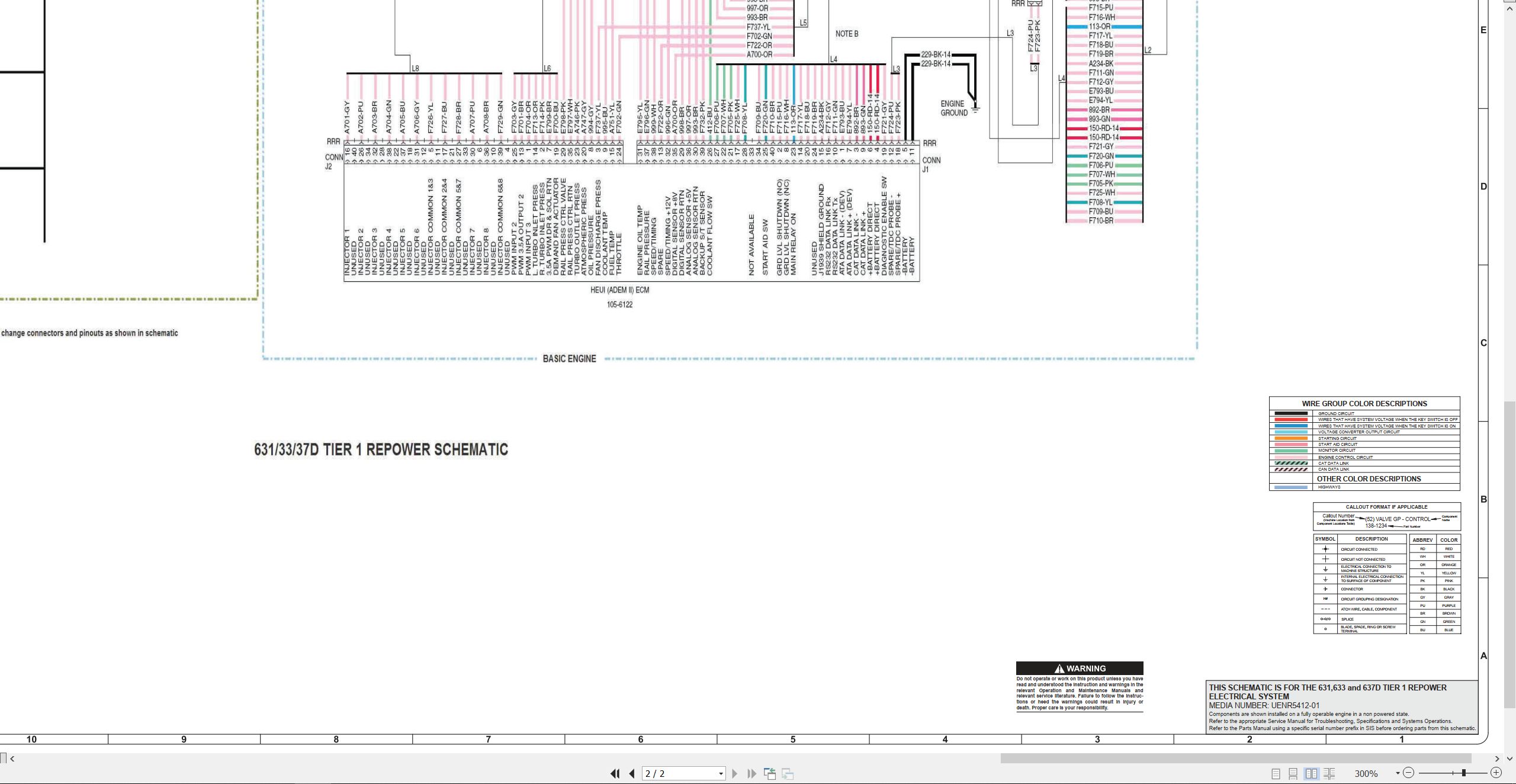The height and width of the screenshot is (784, 1516).
Task: Click grid column number '10' at bottom
Action: (x=31, y=740)
